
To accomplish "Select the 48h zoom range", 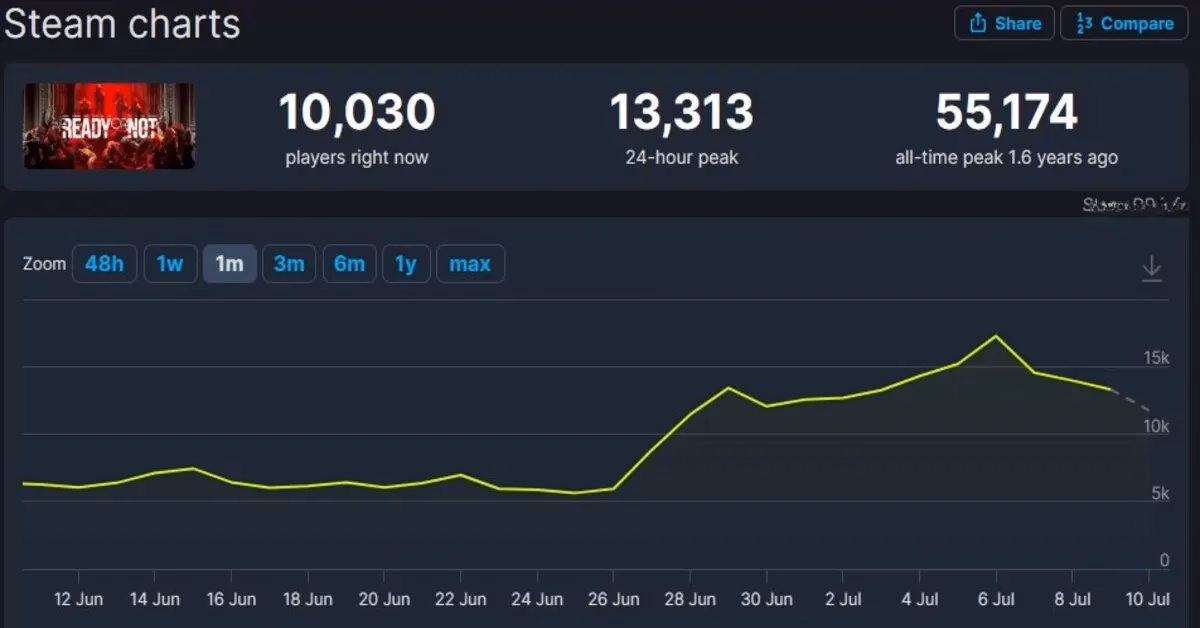I will [x=104, y=263].
